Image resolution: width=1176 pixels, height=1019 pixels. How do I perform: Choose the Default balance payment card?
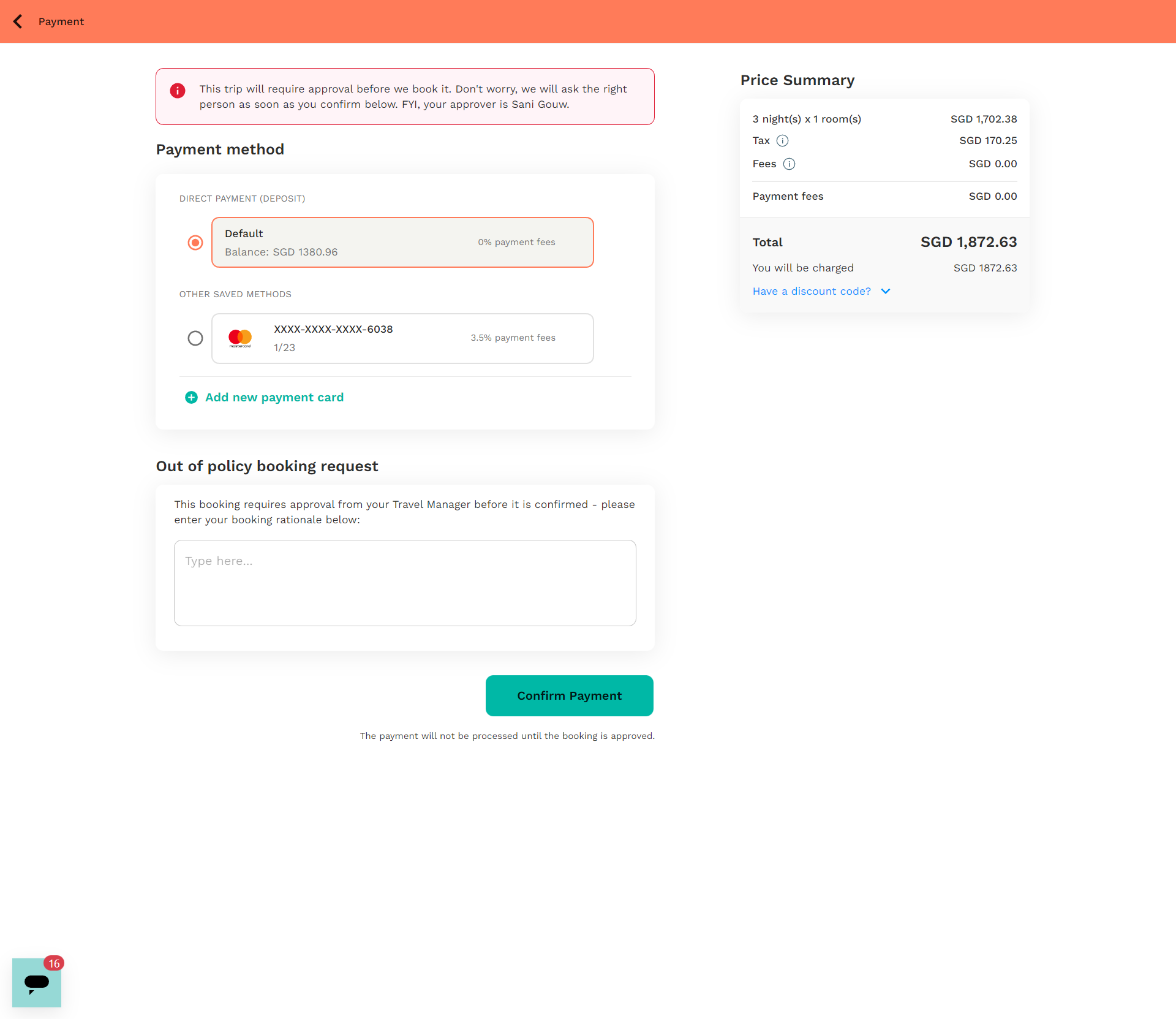pyautogui.click(x=402, y=243)
